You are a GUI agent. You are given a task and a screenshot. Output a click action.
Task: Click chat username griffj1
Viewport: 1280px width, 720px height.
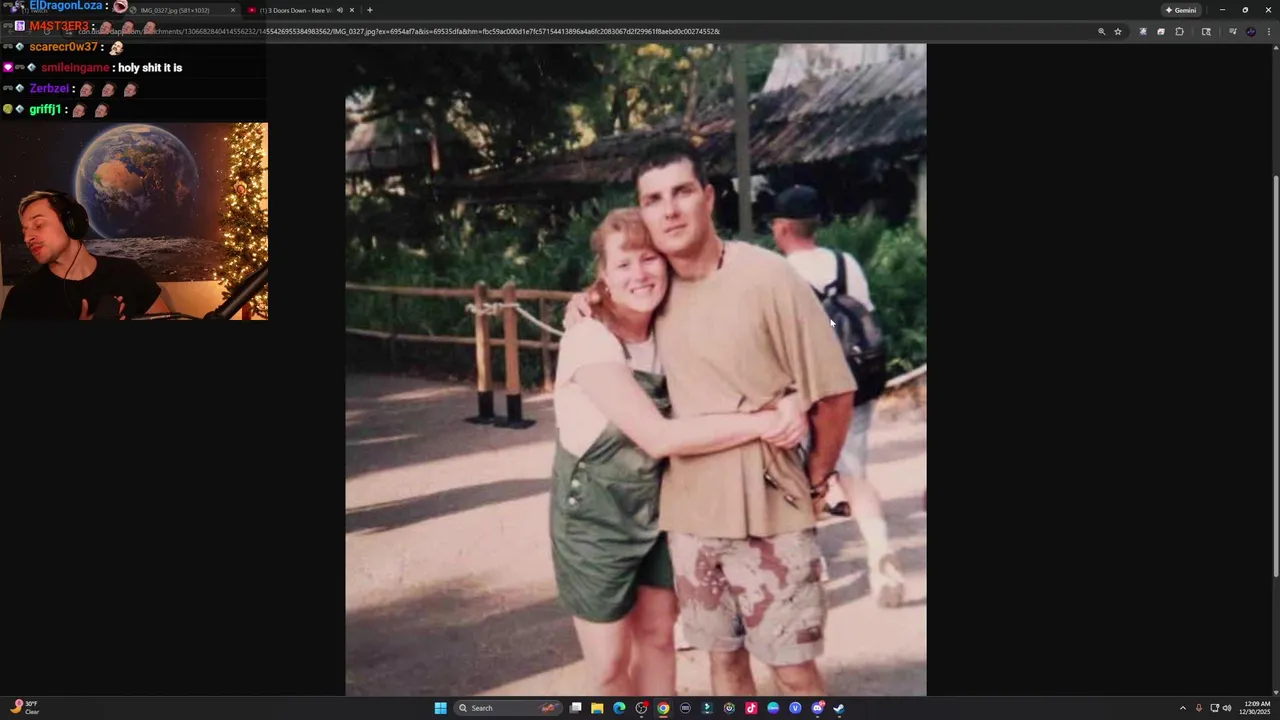45,109
